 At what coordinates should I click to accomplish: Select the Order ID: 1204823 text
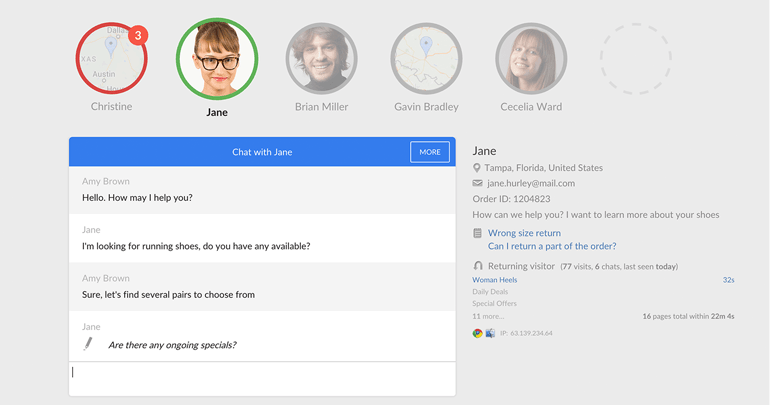pos(511,199)
